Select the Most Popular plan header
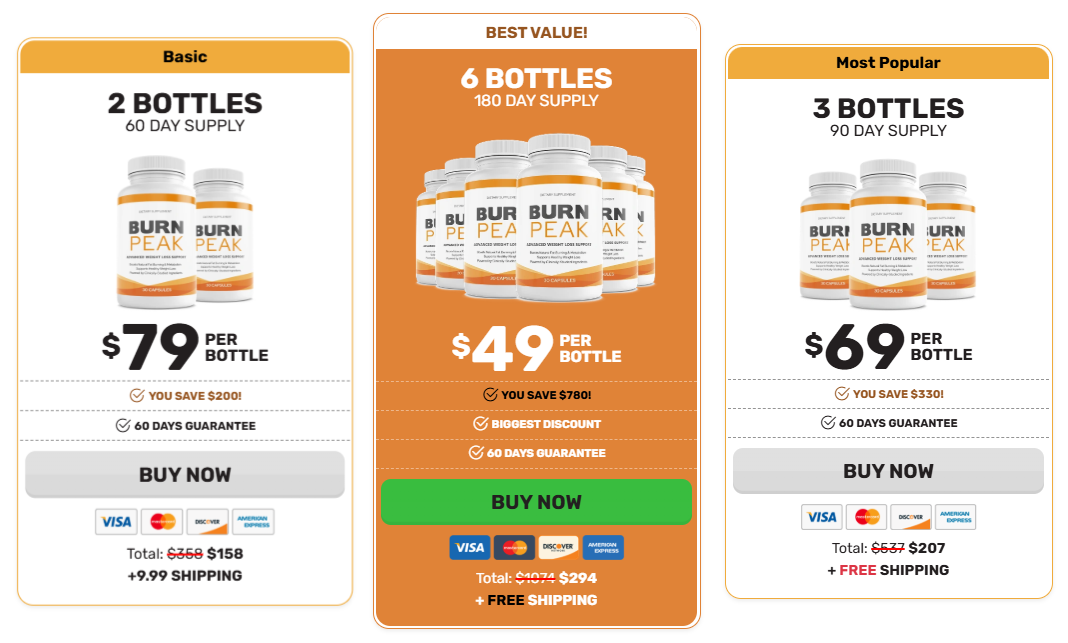 (888, 62)
